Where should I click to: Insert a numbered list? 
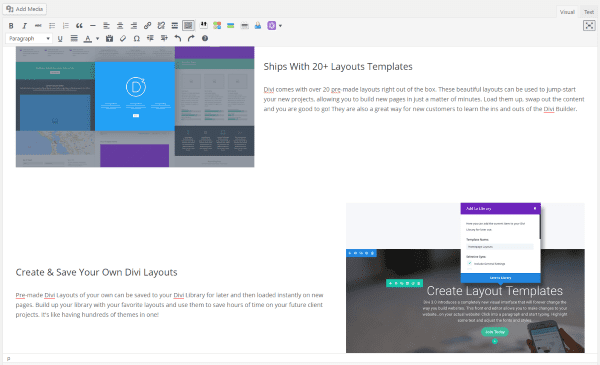[66, 26]
